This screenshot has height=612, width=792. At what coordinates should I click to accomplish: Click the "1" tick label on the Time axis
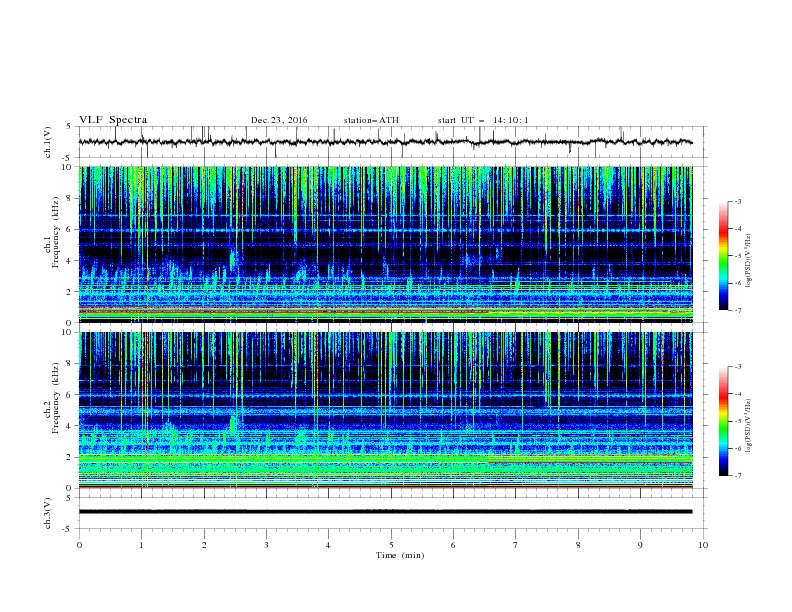[x=141, y=545]
